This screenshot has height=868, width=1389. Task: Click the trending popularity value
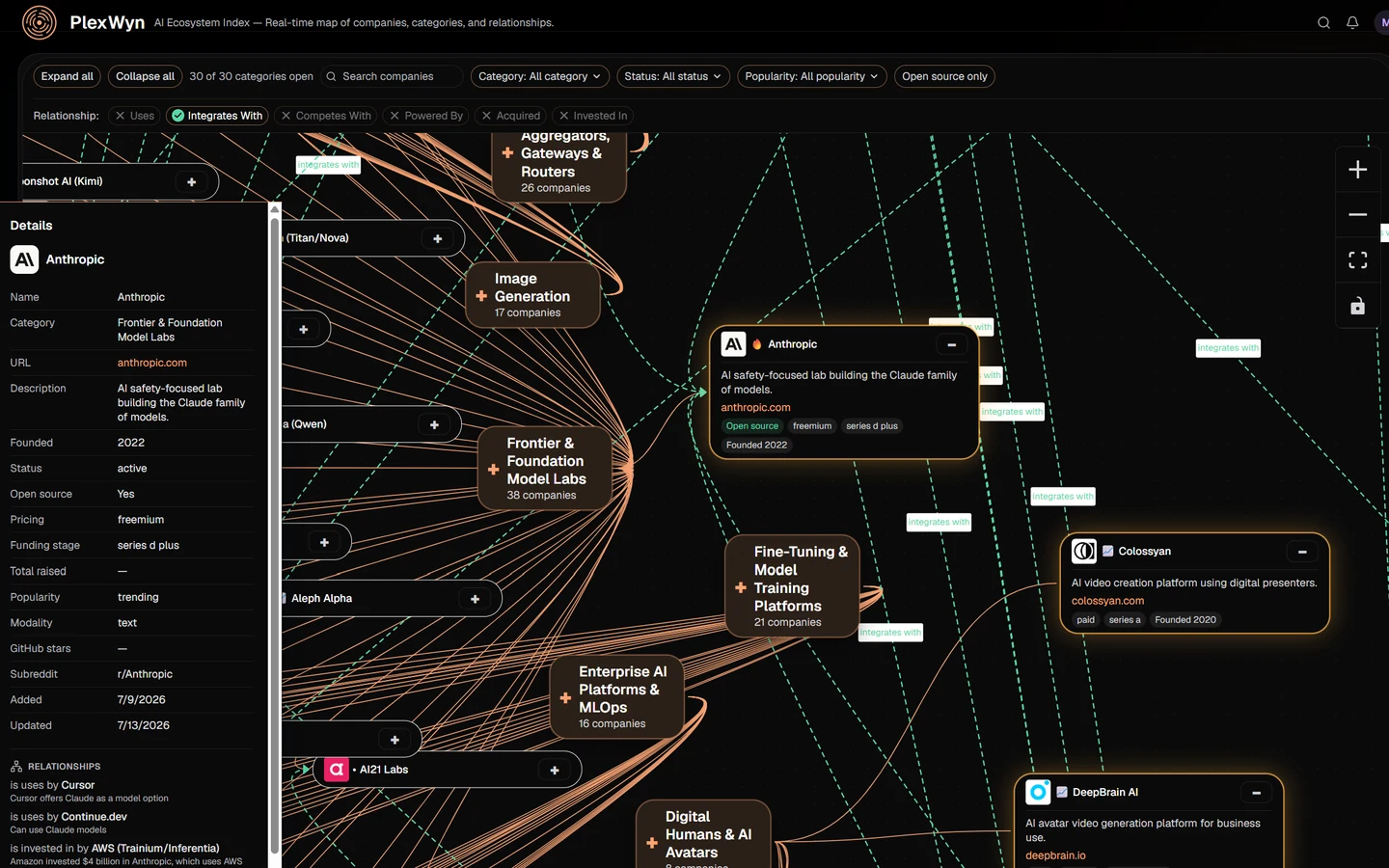click(138, 597)
